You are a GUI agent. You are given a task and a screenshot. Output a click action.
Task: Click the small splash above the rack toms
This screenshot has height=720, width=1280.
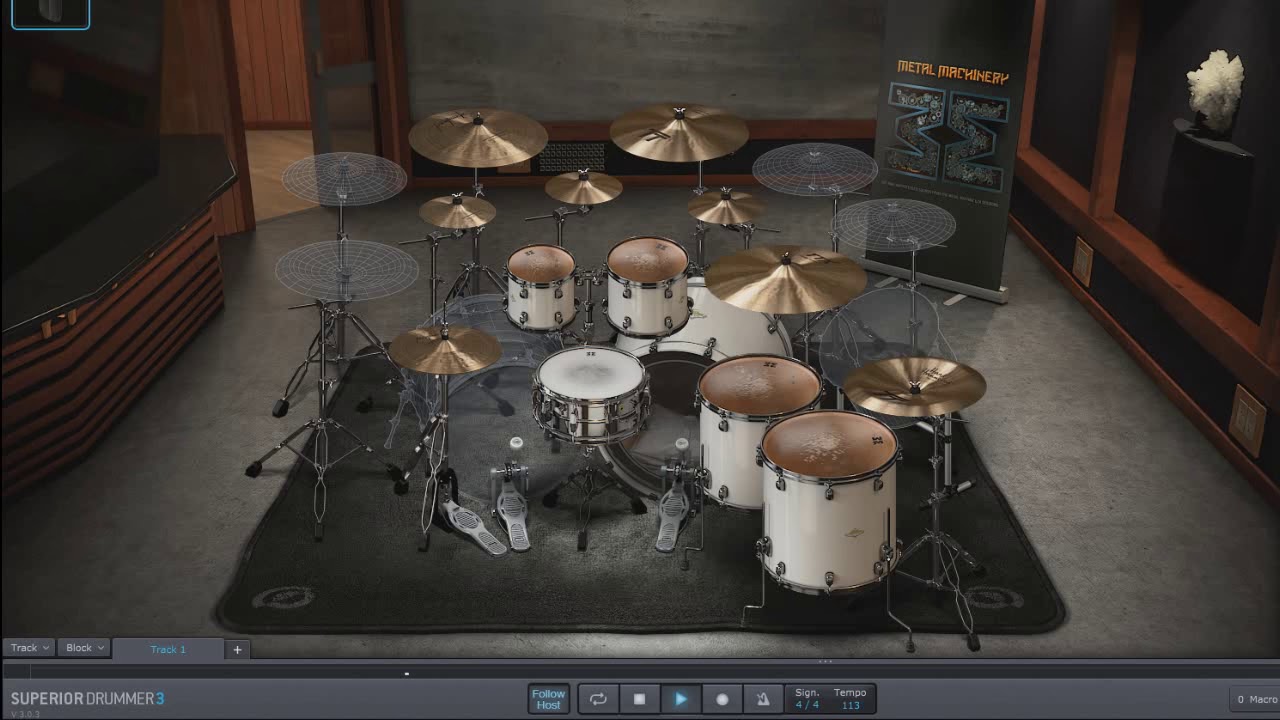[584, 187]
